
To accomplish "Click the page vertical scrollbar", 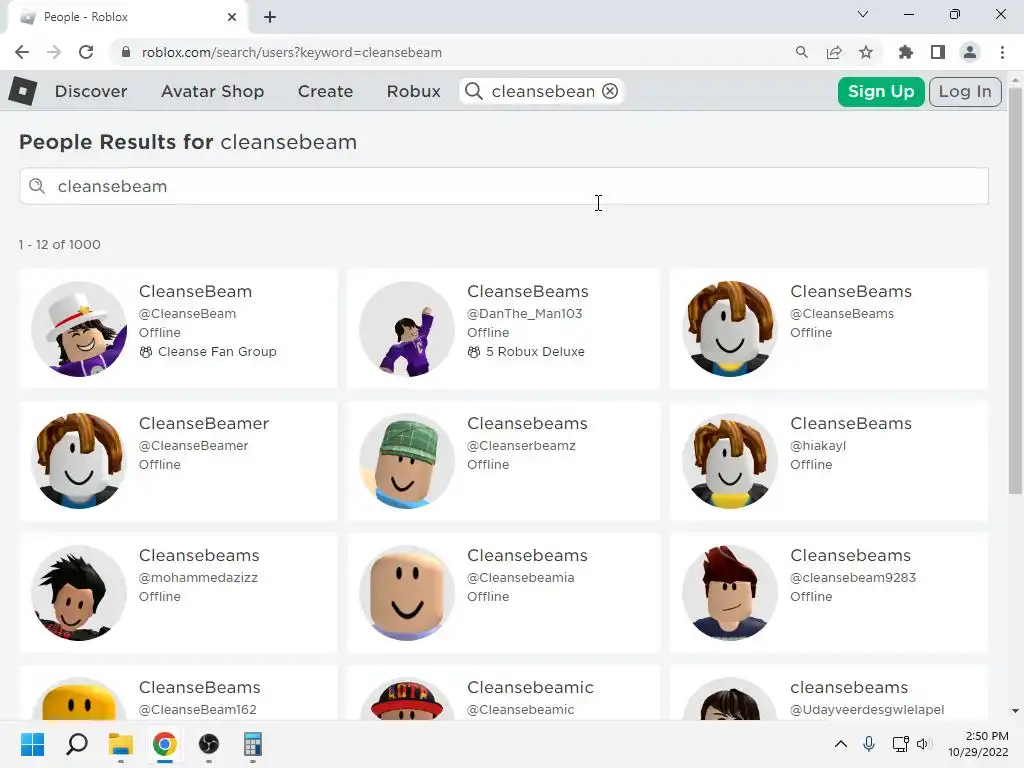I will pos(1015,291).
